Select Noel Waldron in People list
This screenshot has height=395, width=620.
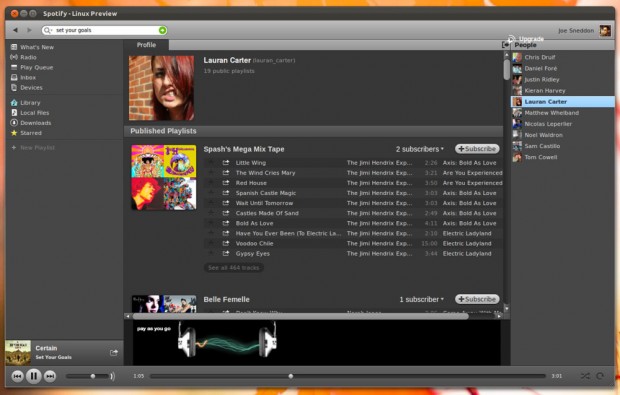(563, 135)
